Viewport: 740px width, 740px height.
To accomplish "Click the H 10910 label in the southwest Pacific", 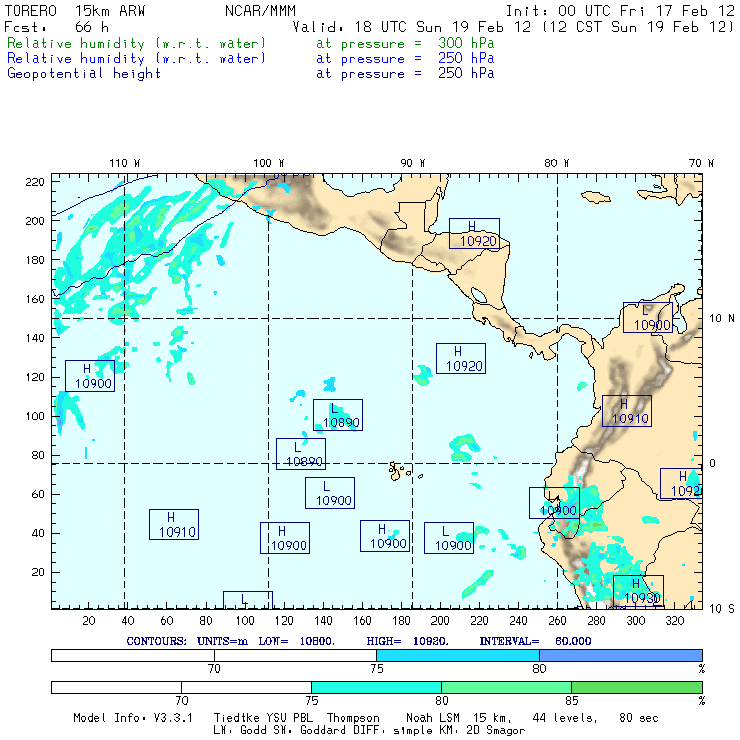I will (x=174, y=525).
